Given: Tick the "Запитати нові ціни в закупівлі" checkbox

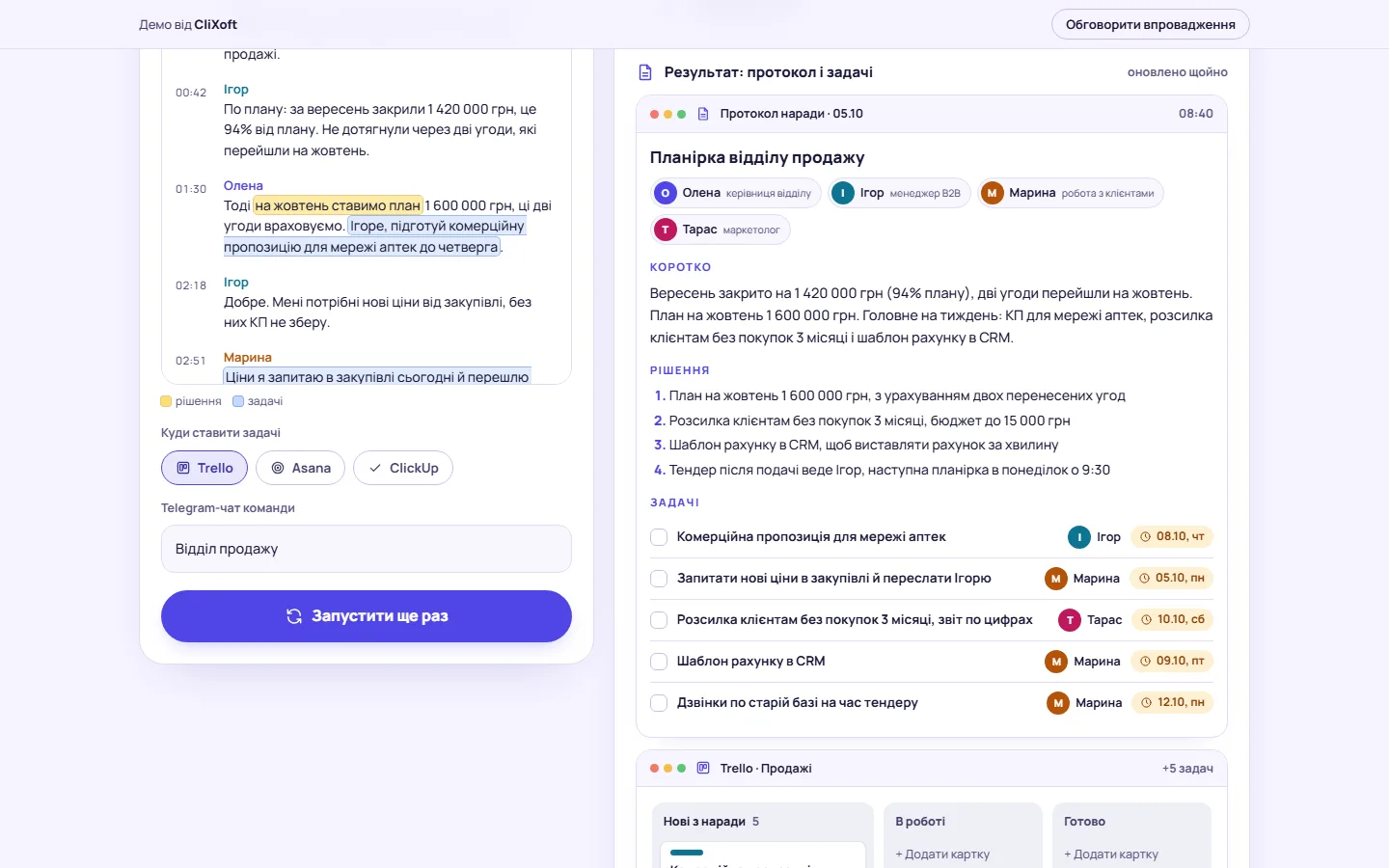Looking at the screenshot, I should click(x=659, y=579).
